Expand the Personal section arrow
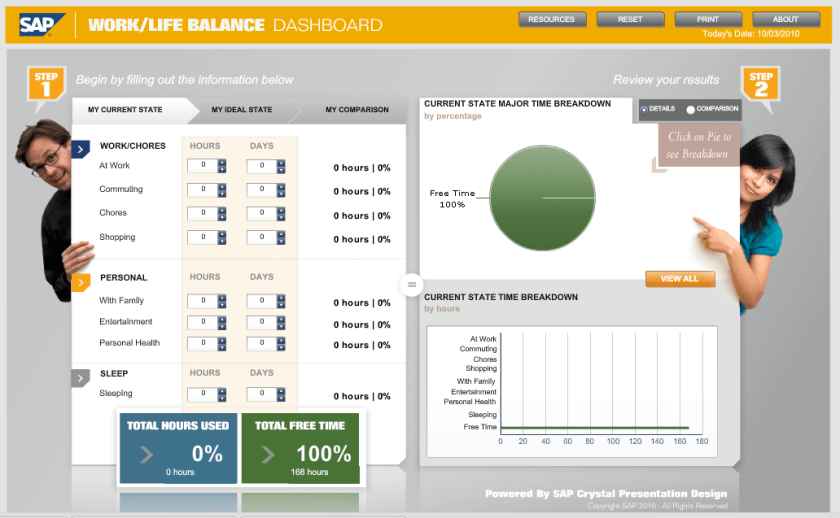This screenshot has height=518, width=840. pos(82,283)
